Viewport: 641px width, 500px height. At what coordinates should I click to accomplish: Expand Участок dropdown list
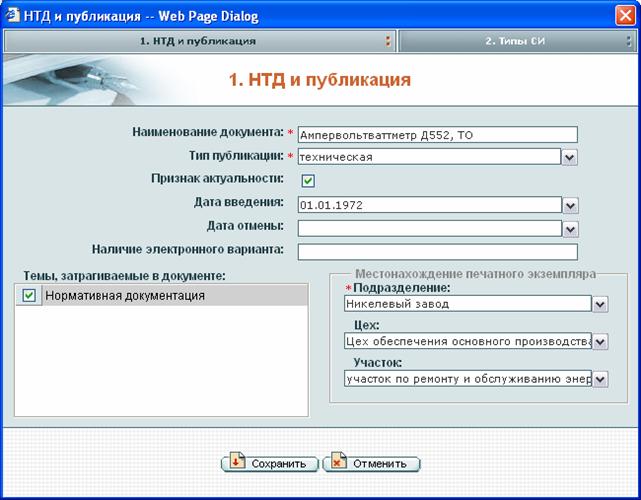[600, 379]
